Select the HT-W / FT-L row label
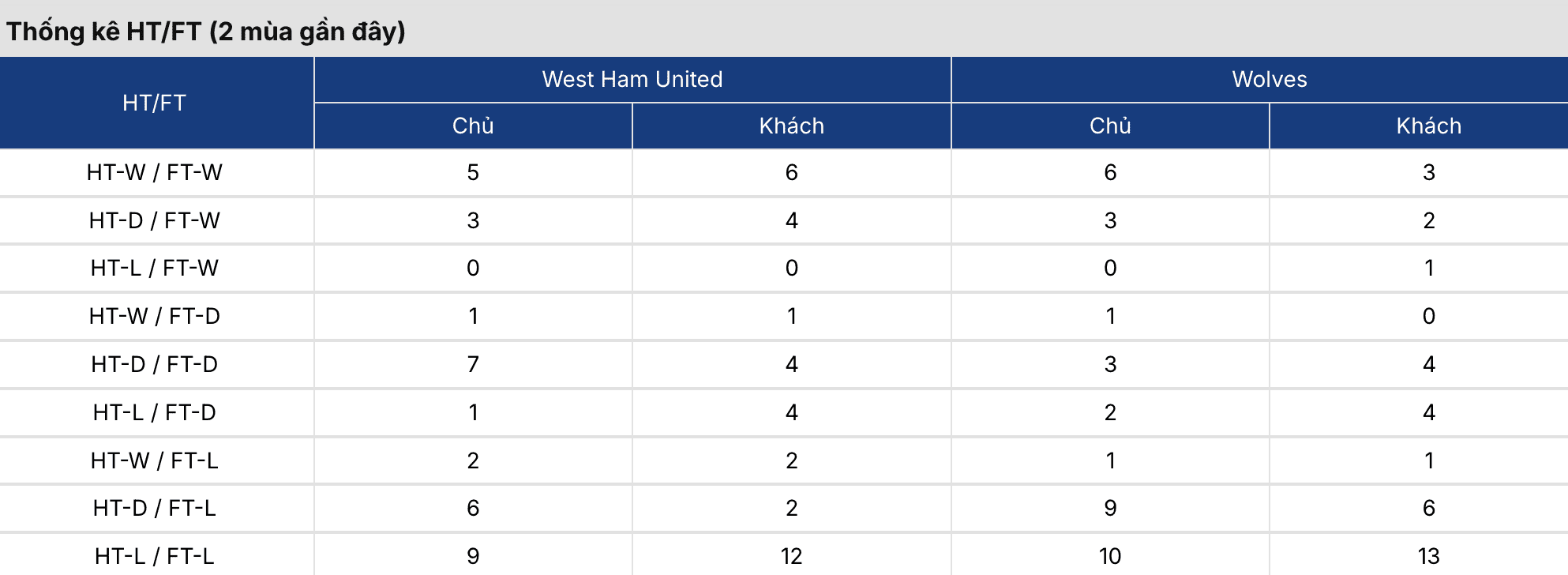Image resolution: width=1568 pixels, height=575 pixels. pos(155,460)
